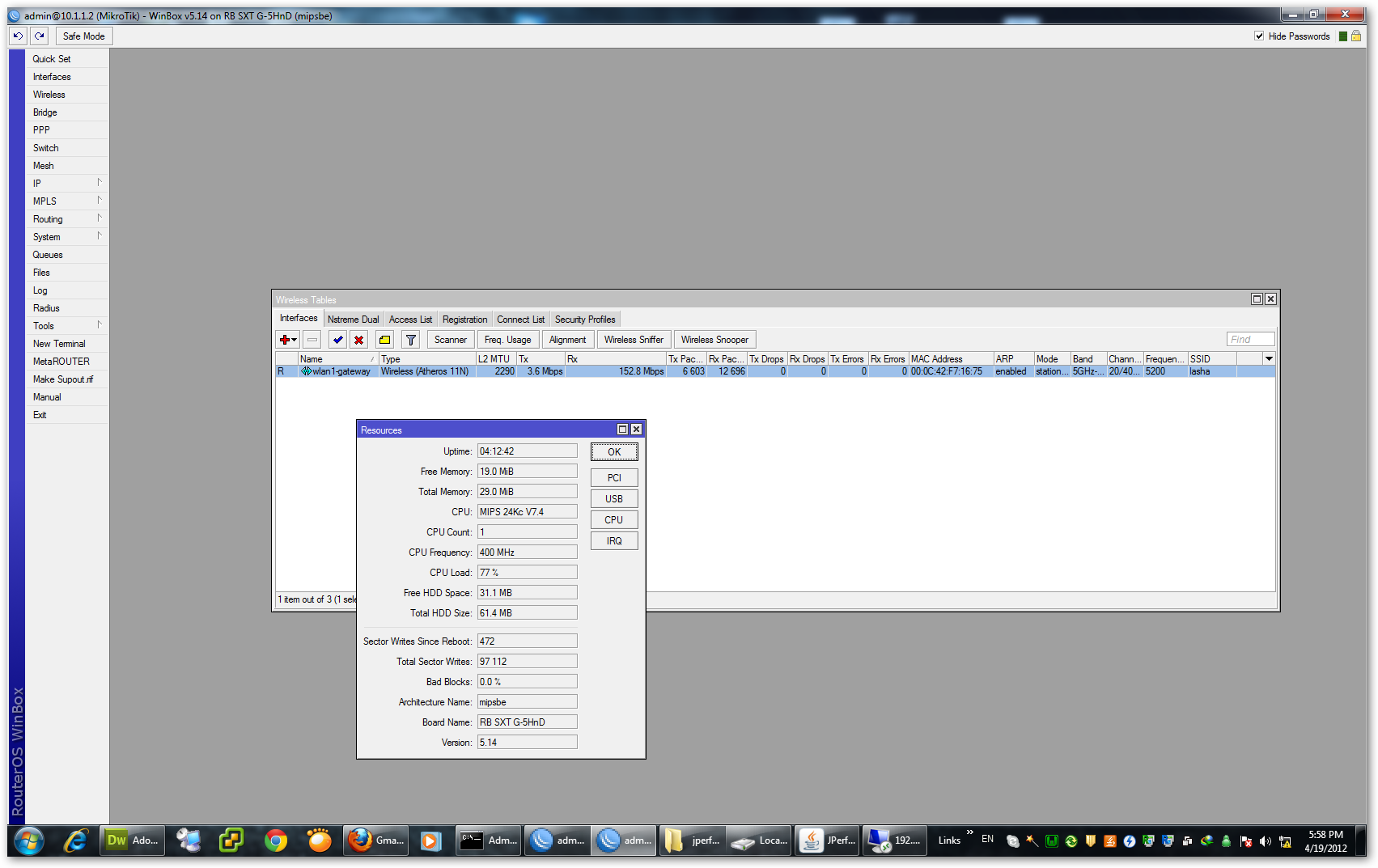This screenshot has height=868, width=1378.
Task: Open the command prompt Adm taskbar button
Action: (490, 840)
